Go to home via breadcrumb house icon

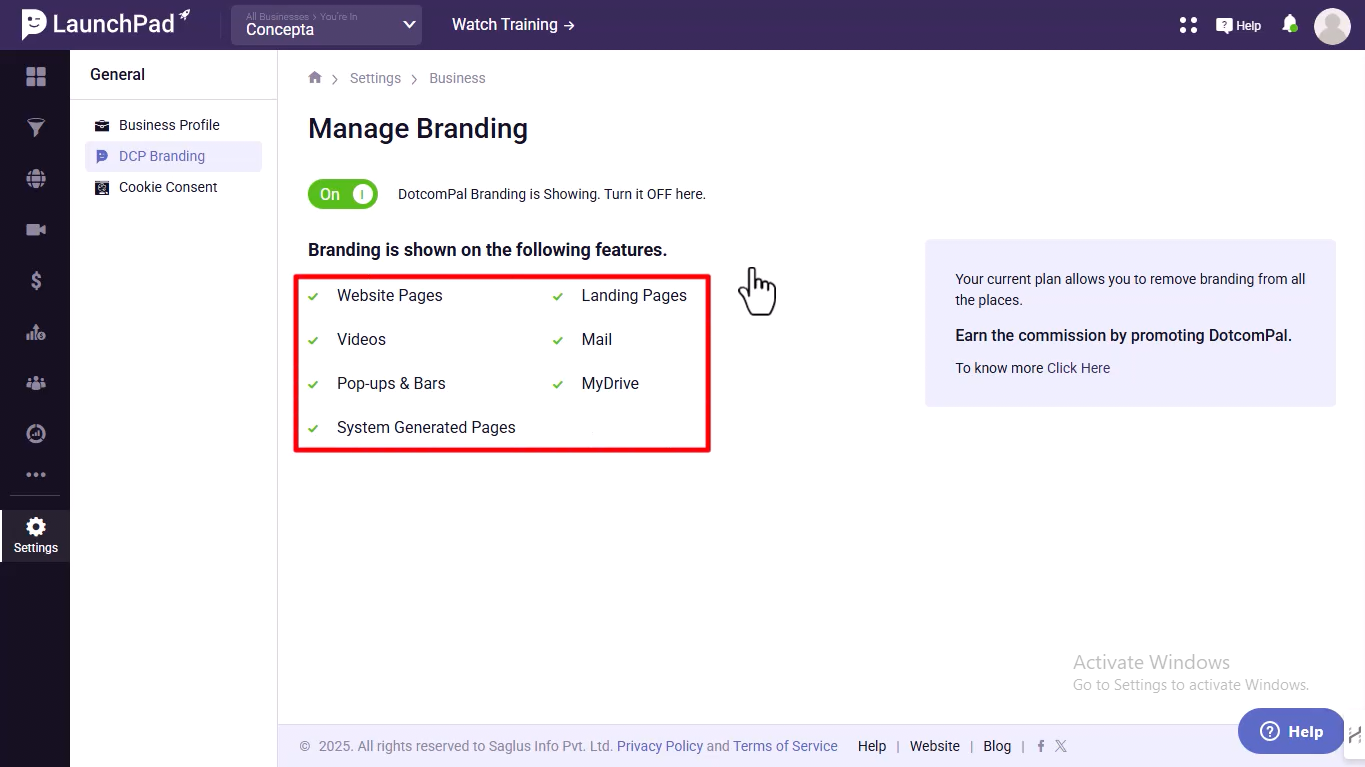(315, 78)
